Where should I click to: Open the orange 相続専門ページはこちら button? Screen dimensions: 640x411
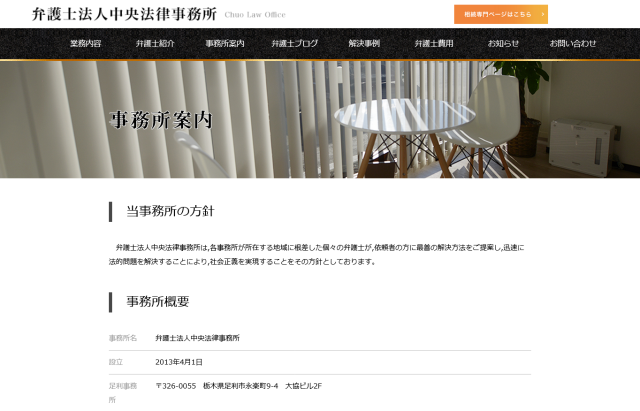click(500, 14)
